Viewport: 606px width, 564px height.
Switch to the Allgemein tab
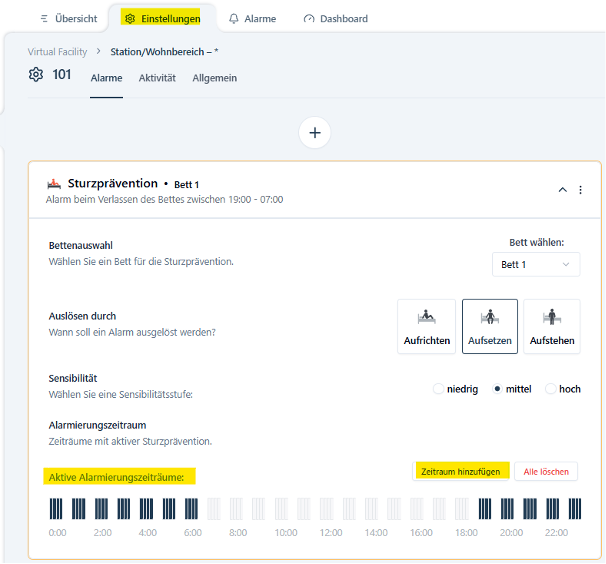[x=214, y=78]
